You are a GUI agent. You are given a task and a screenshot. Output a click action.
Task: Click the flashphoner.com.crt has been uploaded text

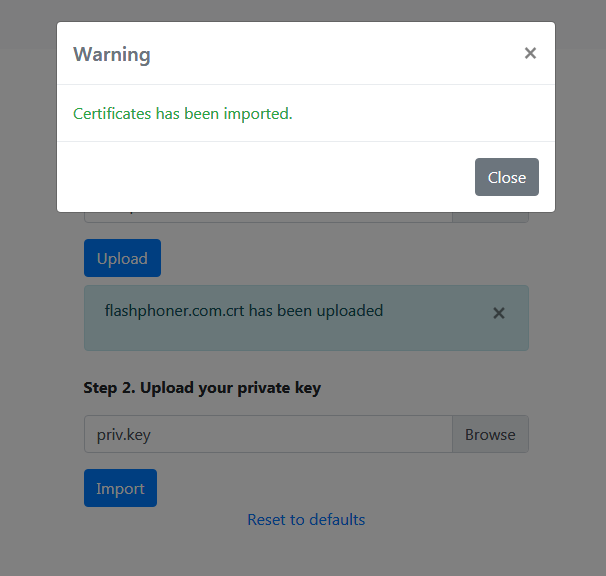click(243, 311)
